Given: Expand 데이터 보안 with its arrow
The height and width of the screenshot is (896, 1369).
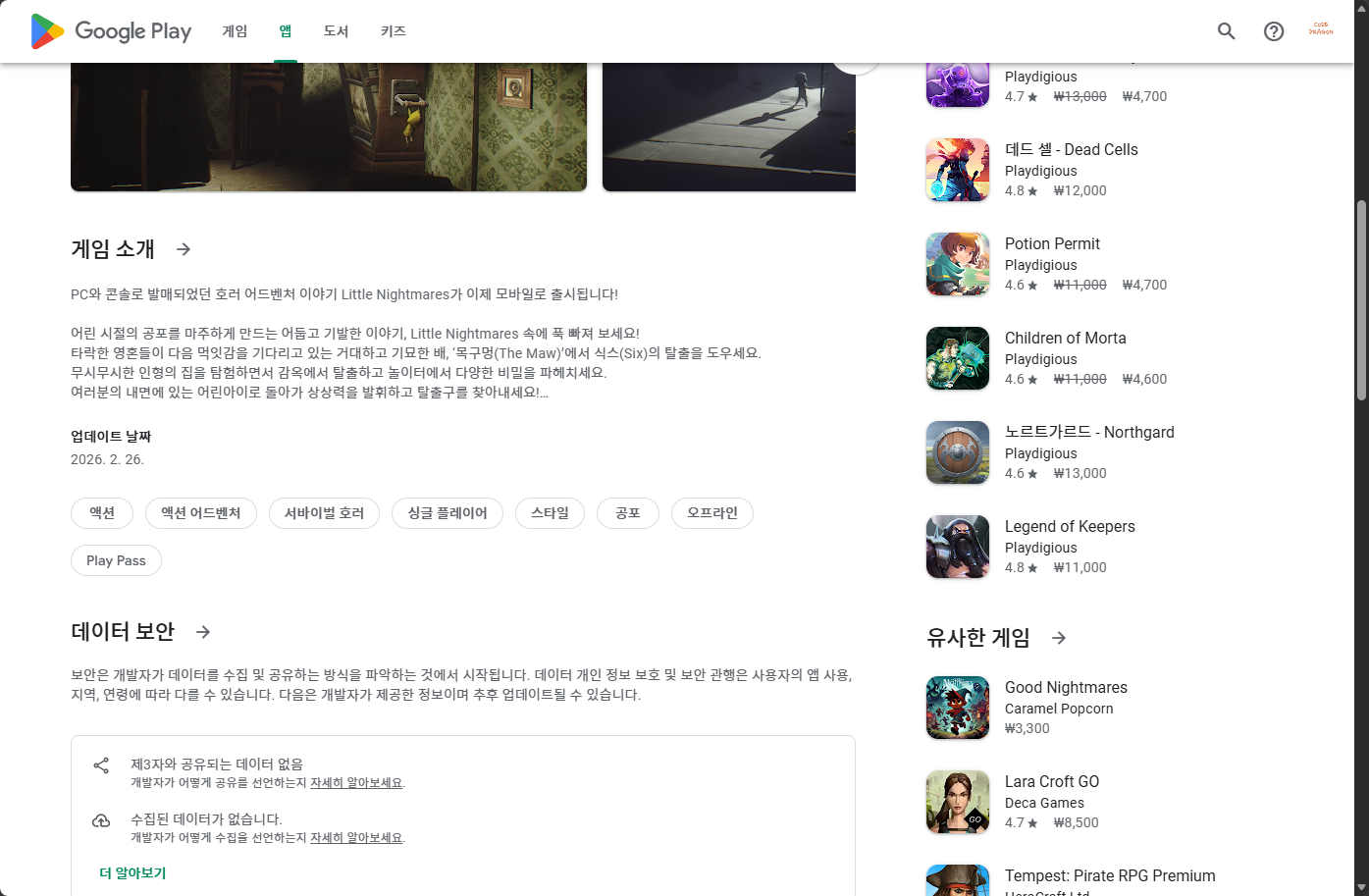Looking at the screenshot, I should [x=203, y=632].
